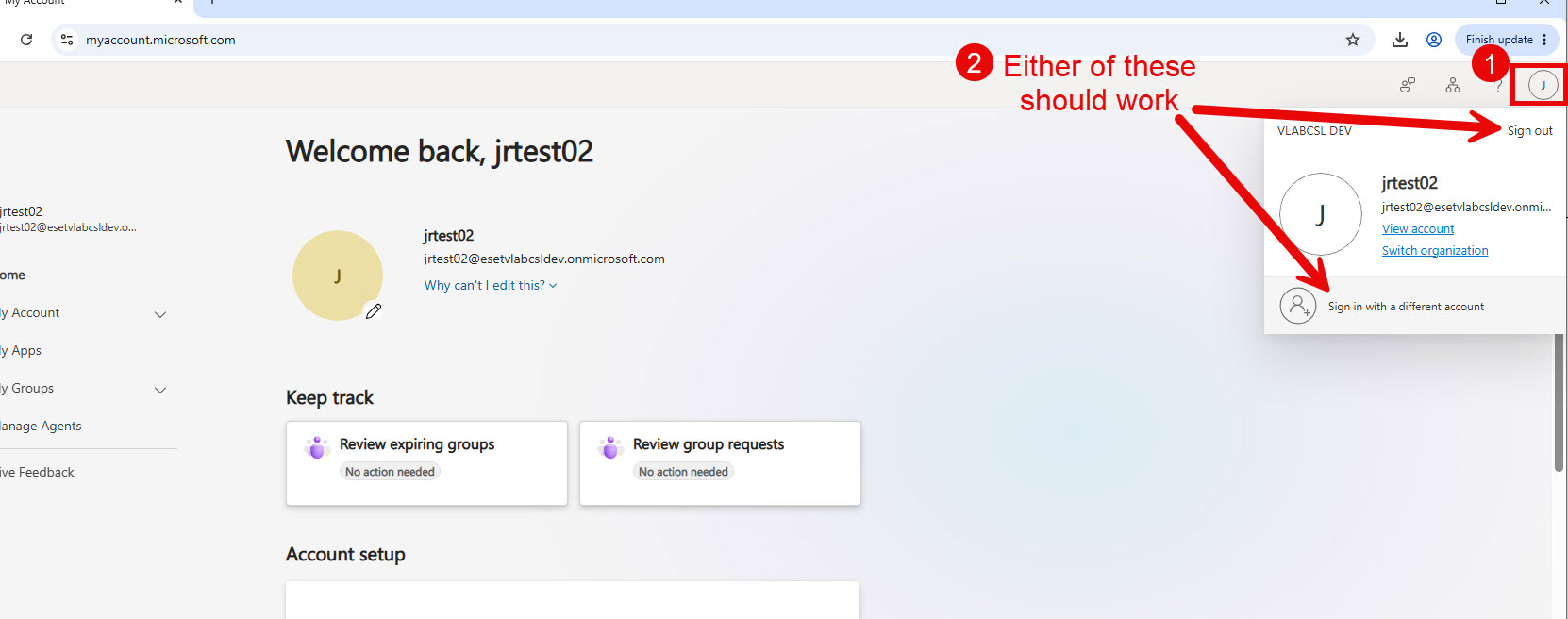1568x619 pixels.
Task: Open the View account link
Action: 1418,229
